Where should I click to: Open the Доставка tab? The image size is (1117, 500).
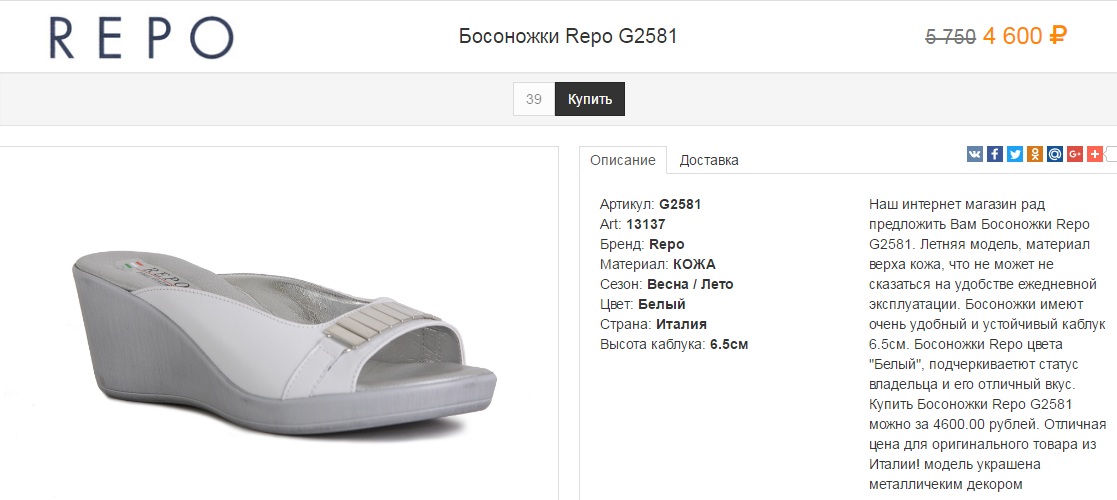pyautogui.click(x=709, y=160)
